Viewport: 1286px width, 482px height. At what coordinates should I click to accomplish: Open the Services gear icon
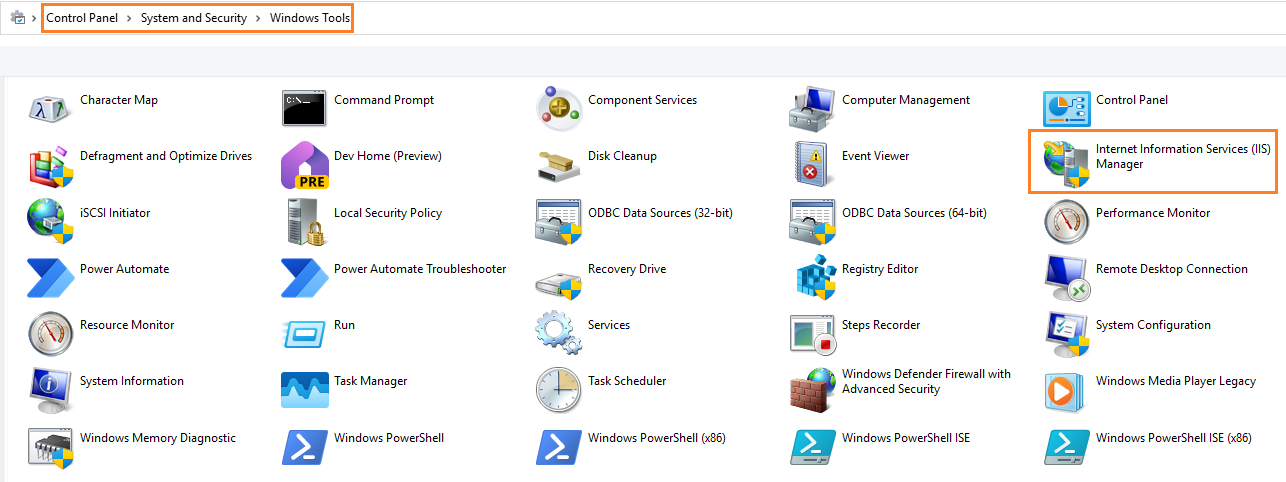click(x=559, y=332)
